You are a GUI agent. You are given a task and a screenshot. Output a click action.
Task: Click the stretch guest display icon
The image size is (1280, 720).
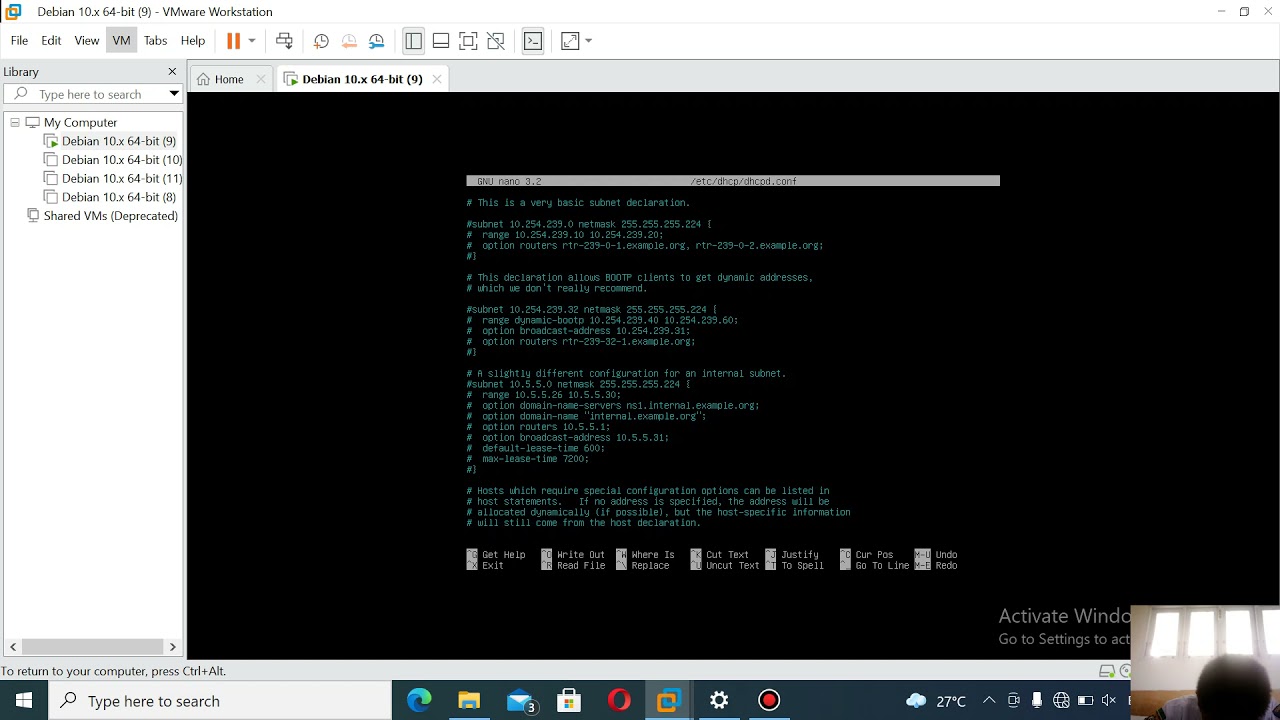pos(570,41)
